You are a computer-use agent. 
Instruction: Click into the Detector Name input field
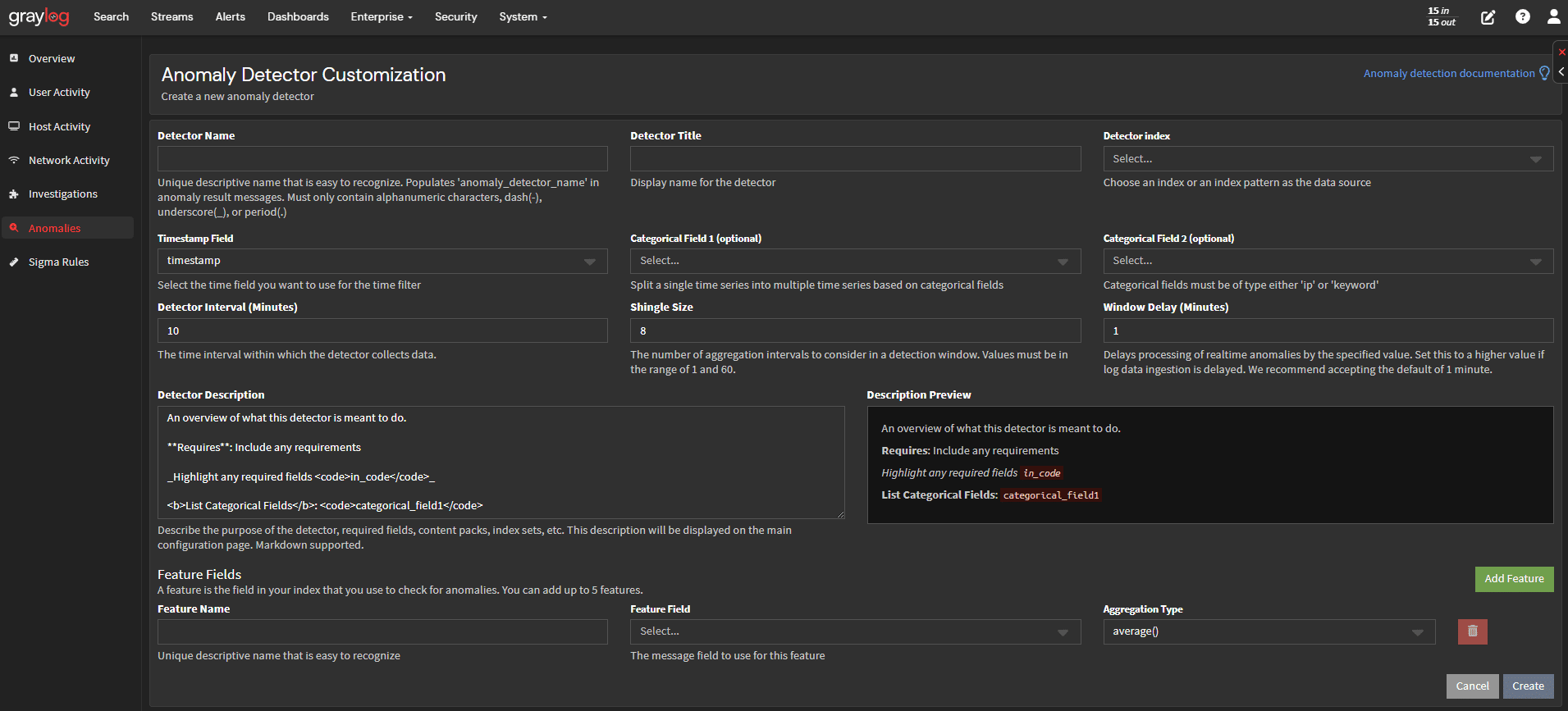[382, 159]
